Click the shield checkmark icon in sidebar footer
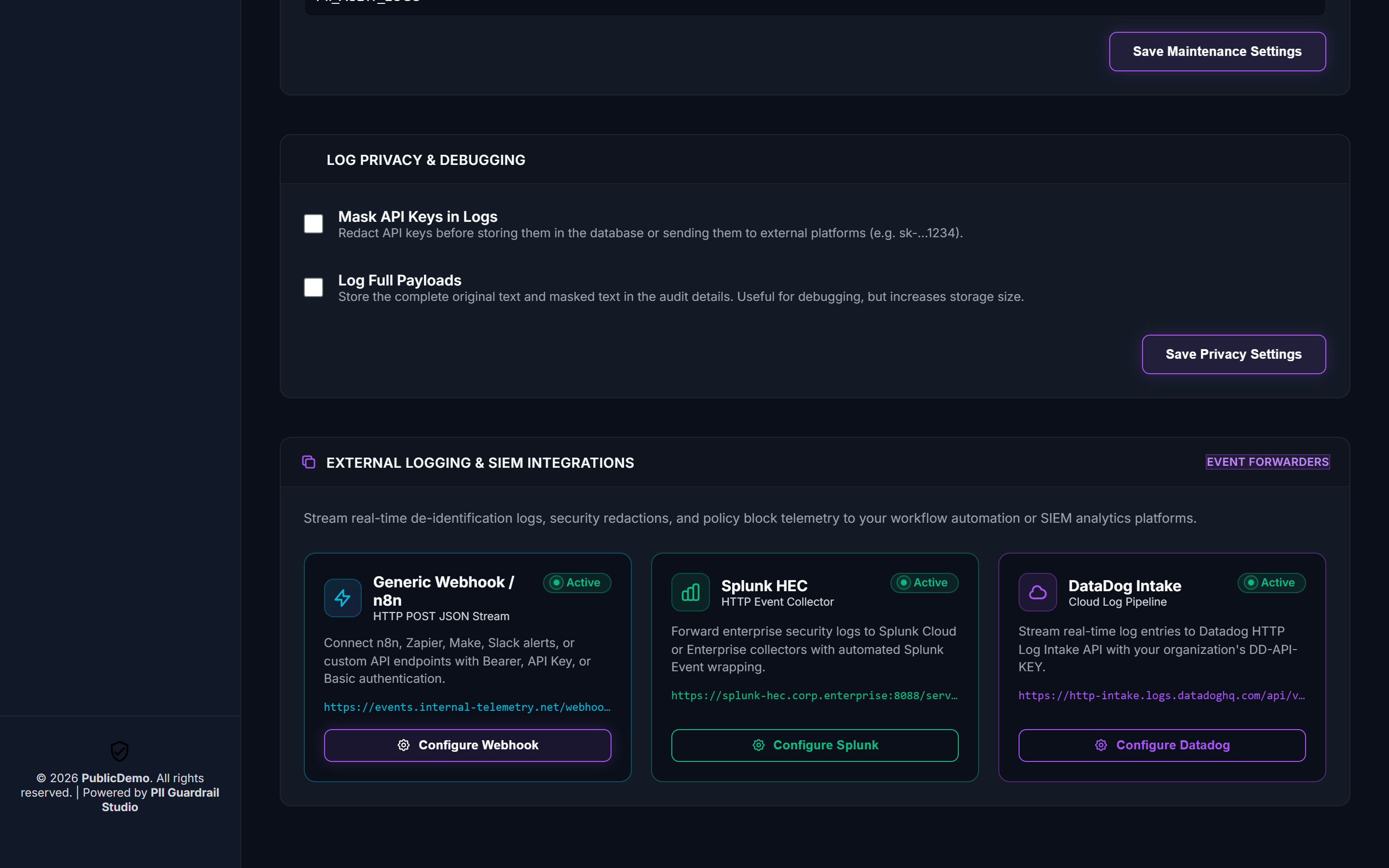This screenshot has width=1389, height=868. [120, 750]
